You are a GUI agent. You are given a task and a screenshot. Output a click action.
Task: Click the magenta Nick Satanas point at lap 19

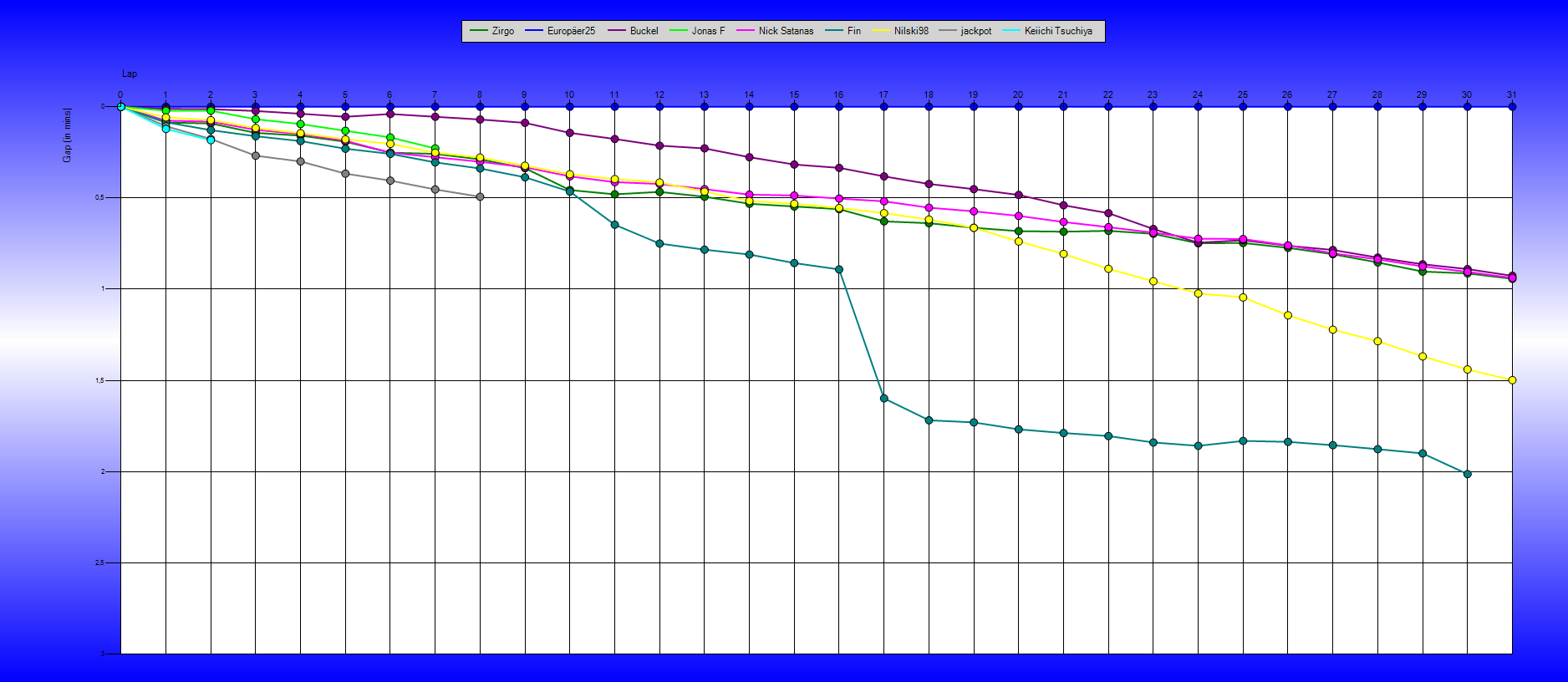click(x=974, y=211)
